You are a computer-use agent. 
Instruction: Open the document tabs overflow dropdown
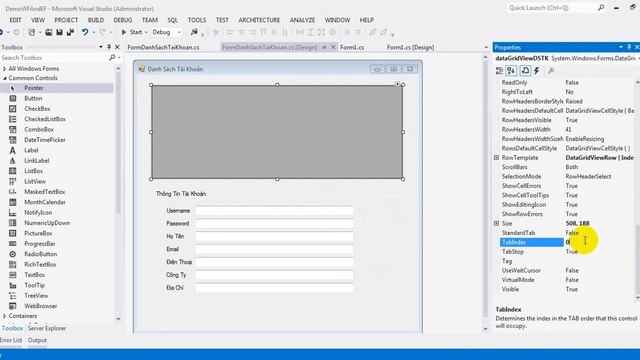(x=486, y=47)
